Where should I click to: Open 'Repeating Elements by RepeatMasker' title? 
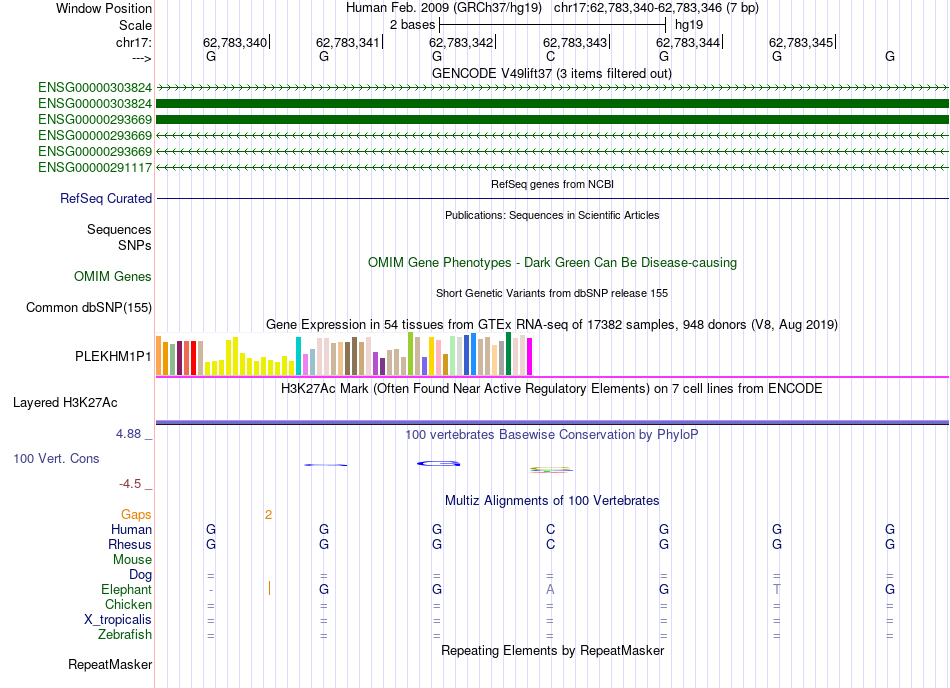click(x=552, y=650)
